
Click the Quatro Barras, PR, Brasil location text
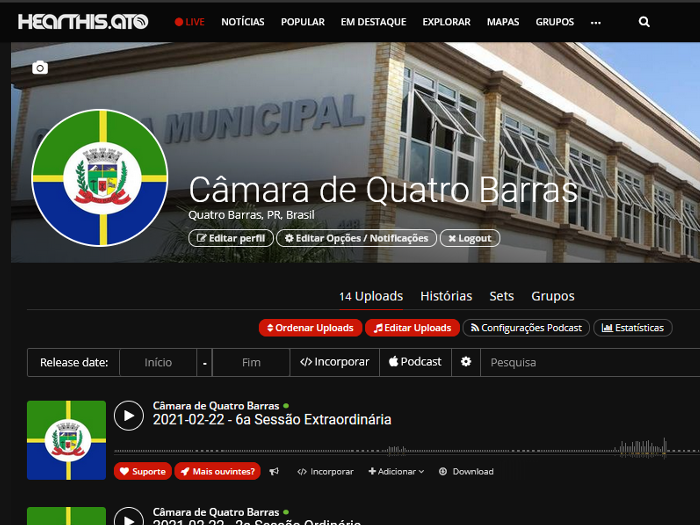tap(251, 215)
